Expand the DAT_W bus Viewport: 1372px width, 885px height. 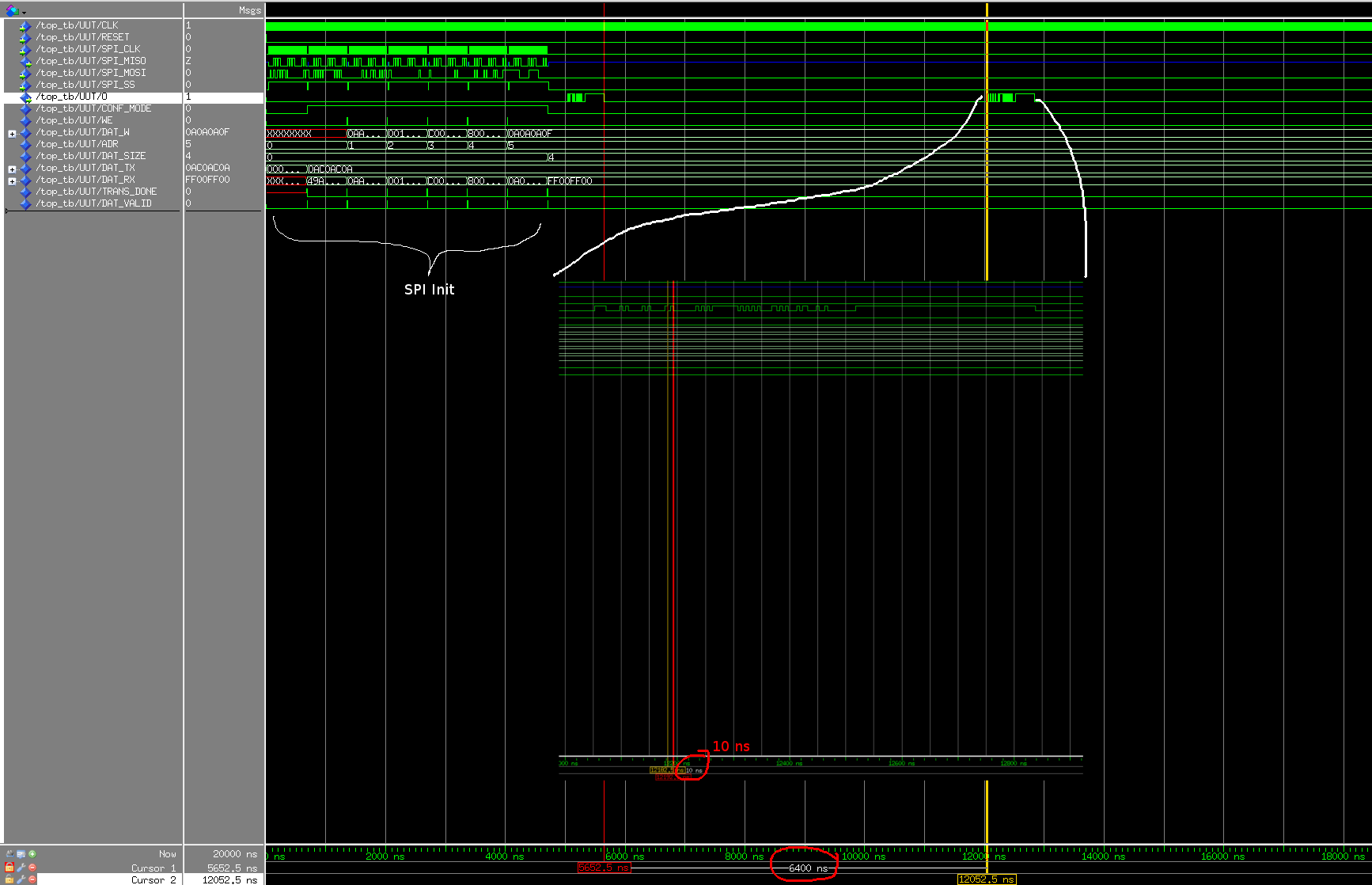pos(12,134)
